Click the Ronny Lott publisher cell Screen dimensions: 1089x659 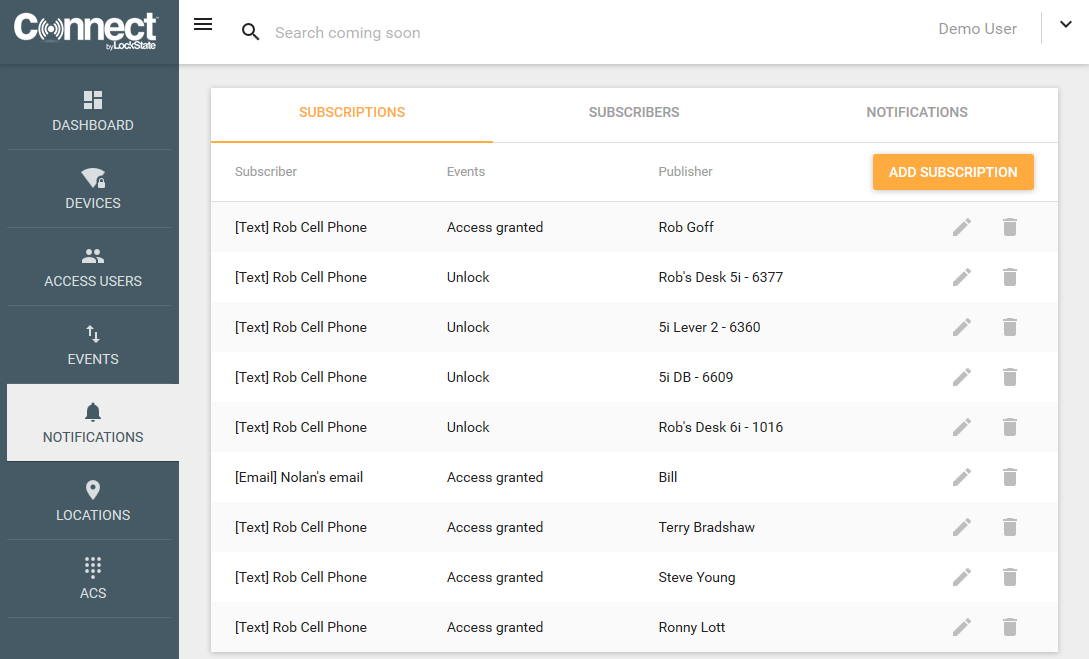pyautogui.click(x=692, y=627)
